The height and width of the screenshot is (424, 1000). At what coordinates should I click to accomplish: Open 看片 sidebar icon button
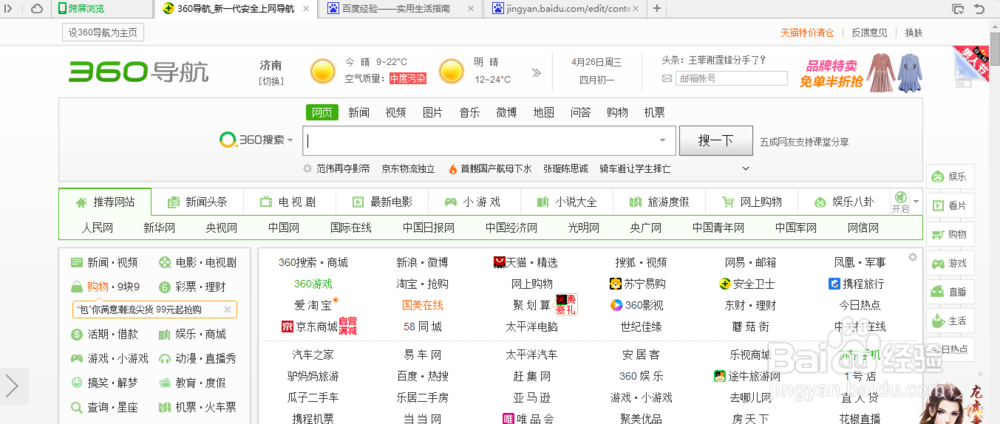950,205
